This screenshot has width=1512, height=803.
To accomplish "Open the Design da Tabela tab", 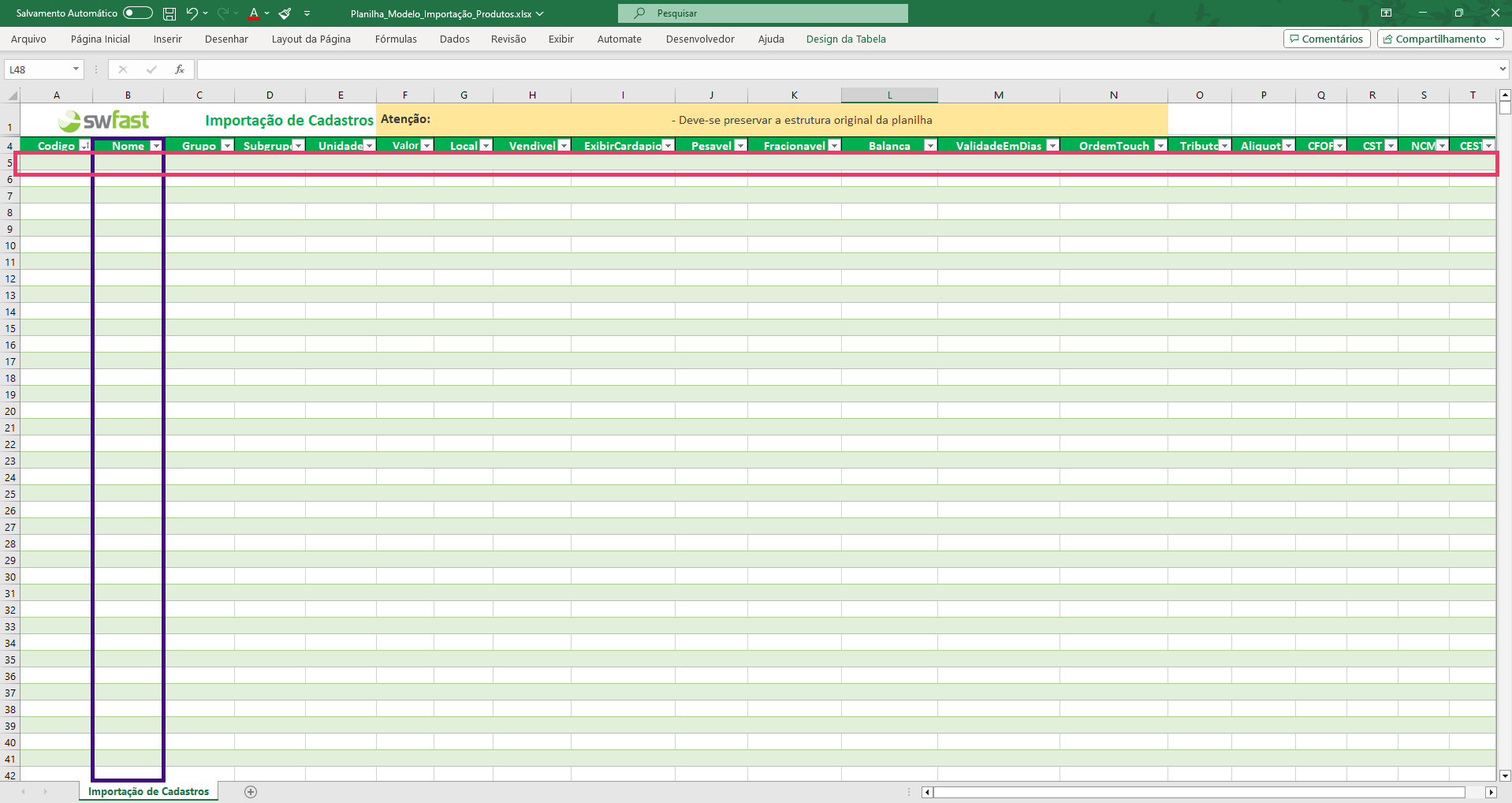I will (846, 39).
